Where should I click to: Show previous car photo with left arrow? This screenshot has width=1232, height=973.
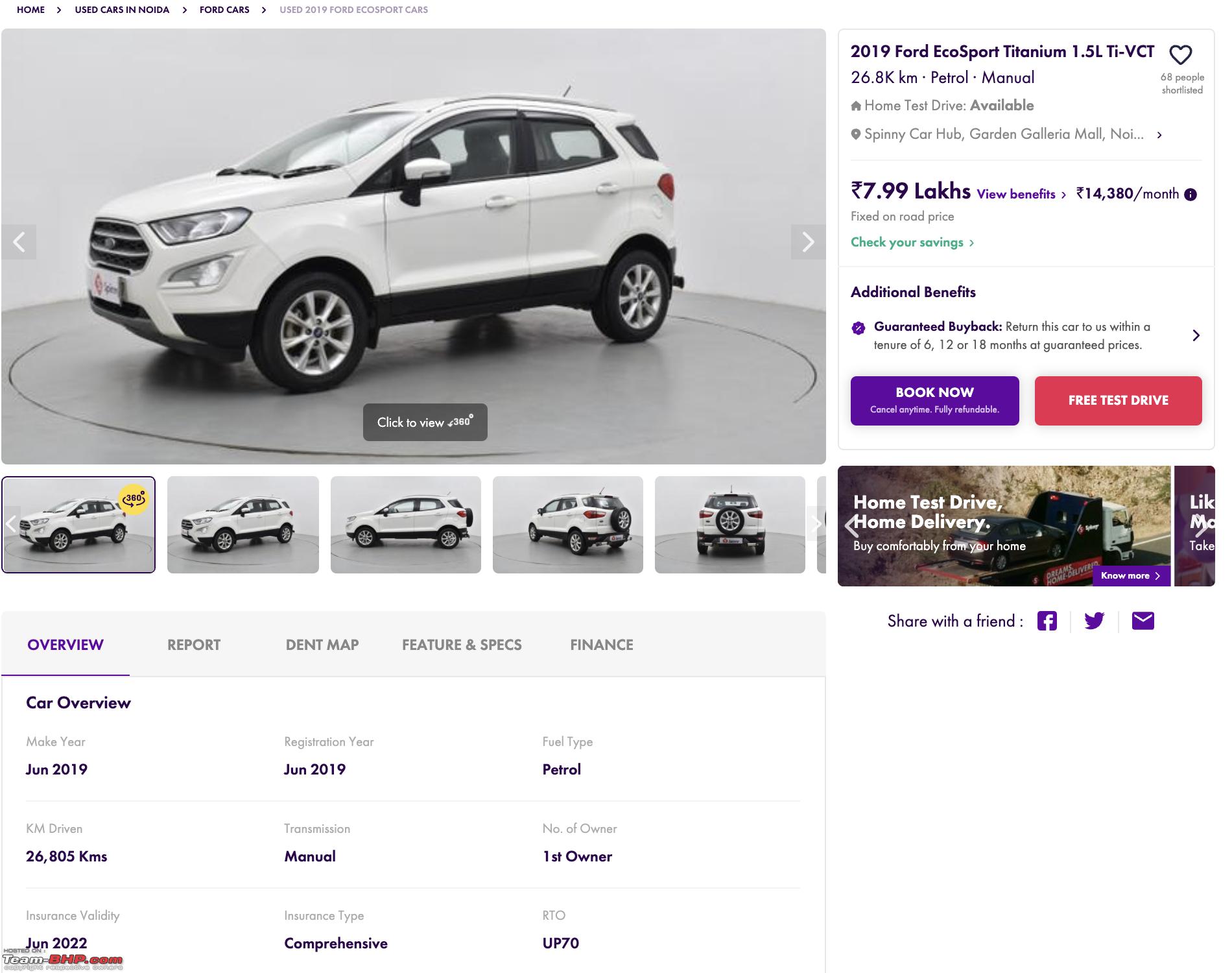click(19, 242)
